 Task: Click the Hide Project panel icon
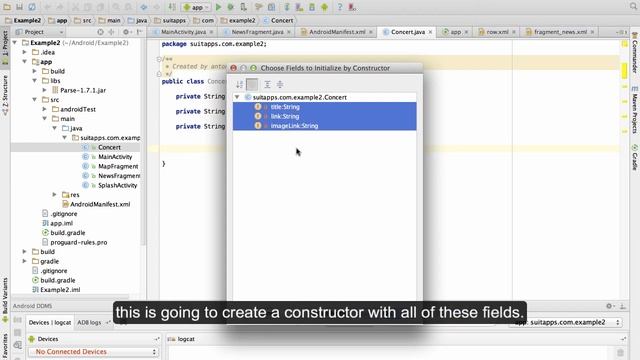coord(140,32)
